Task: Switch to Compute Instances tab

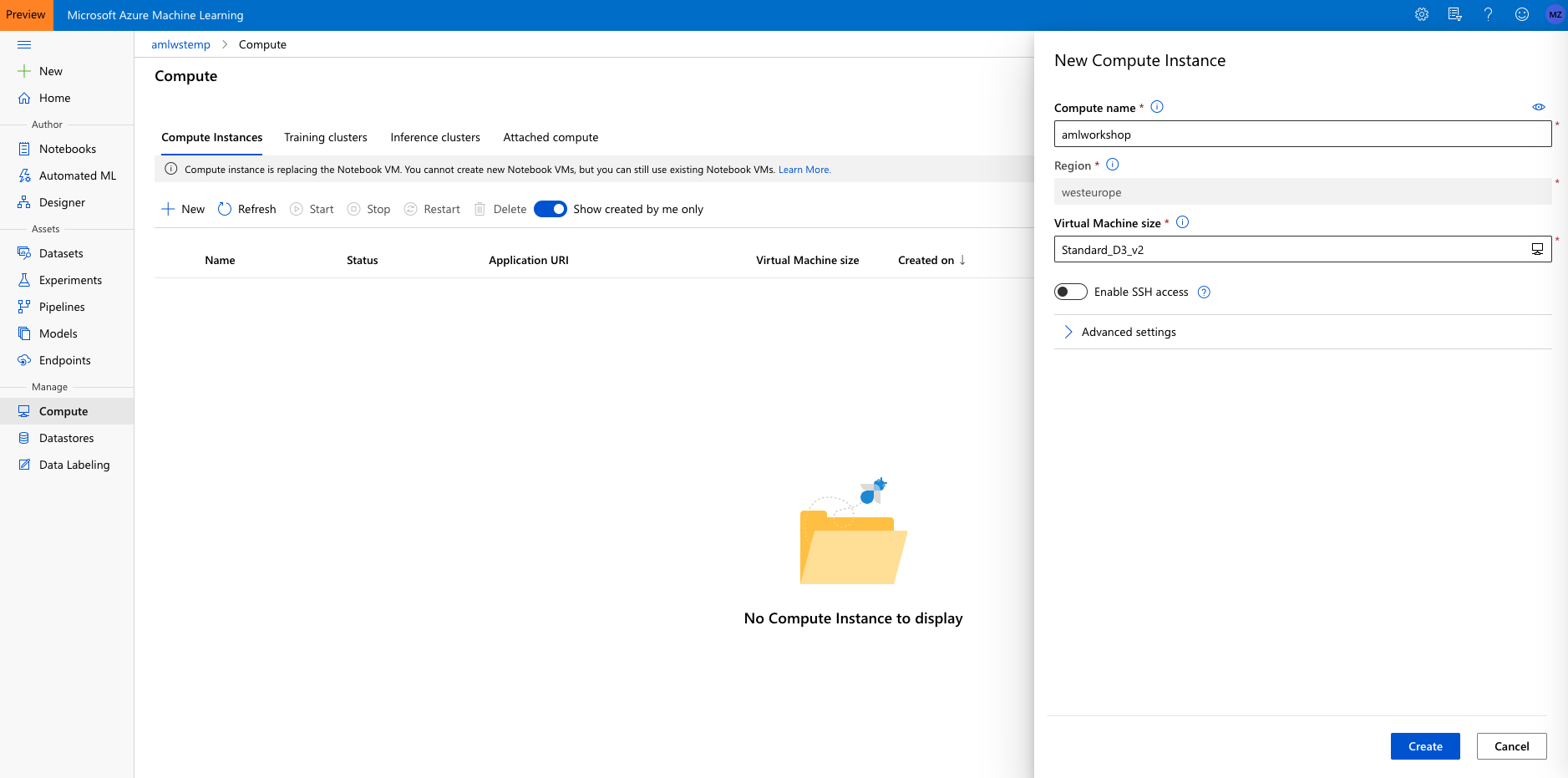Action: (212, 137)
